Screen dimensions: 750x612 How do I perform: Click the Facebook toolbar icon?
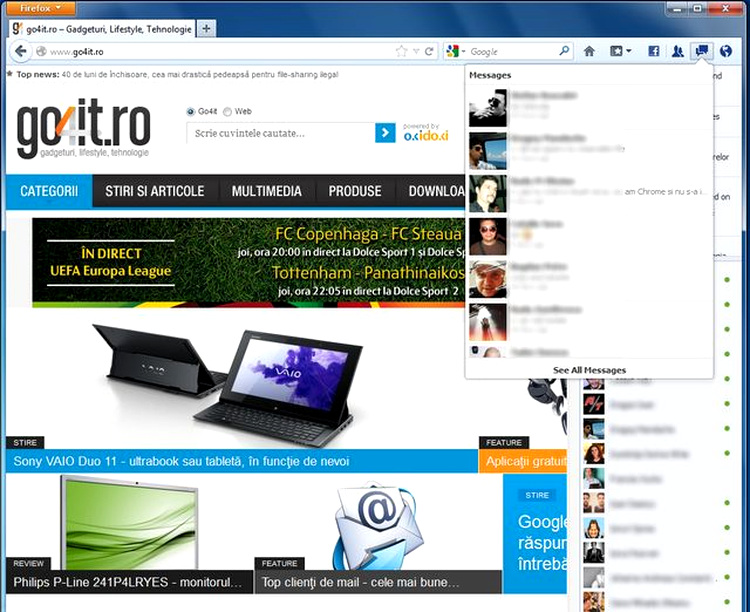click(x=654, y=51)
